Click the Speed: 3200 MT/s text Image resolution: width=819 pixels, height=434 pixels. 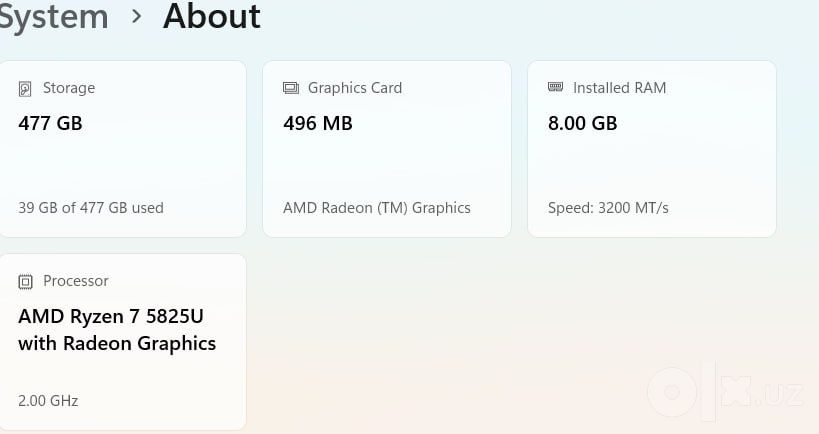[x=608, y=208]
